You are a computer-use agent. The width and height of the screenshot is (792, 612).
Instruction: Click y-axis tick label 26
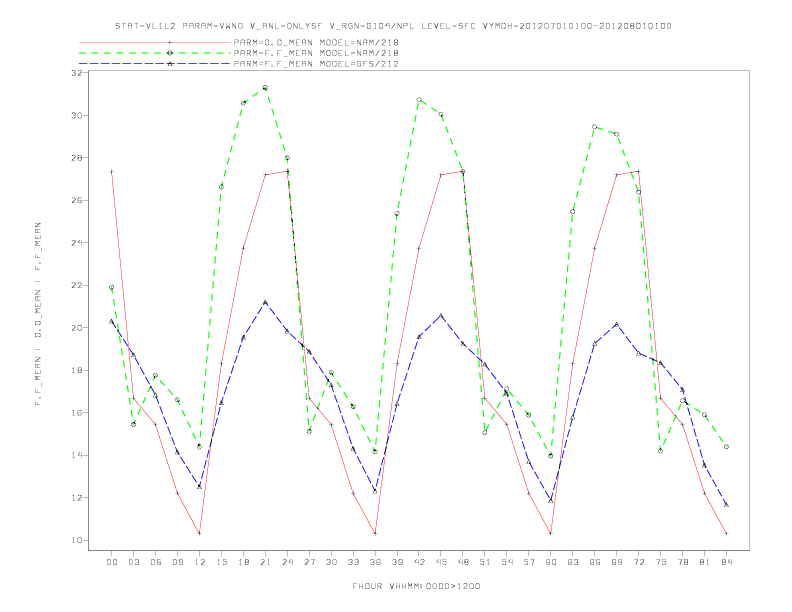(x=77, y=200)
